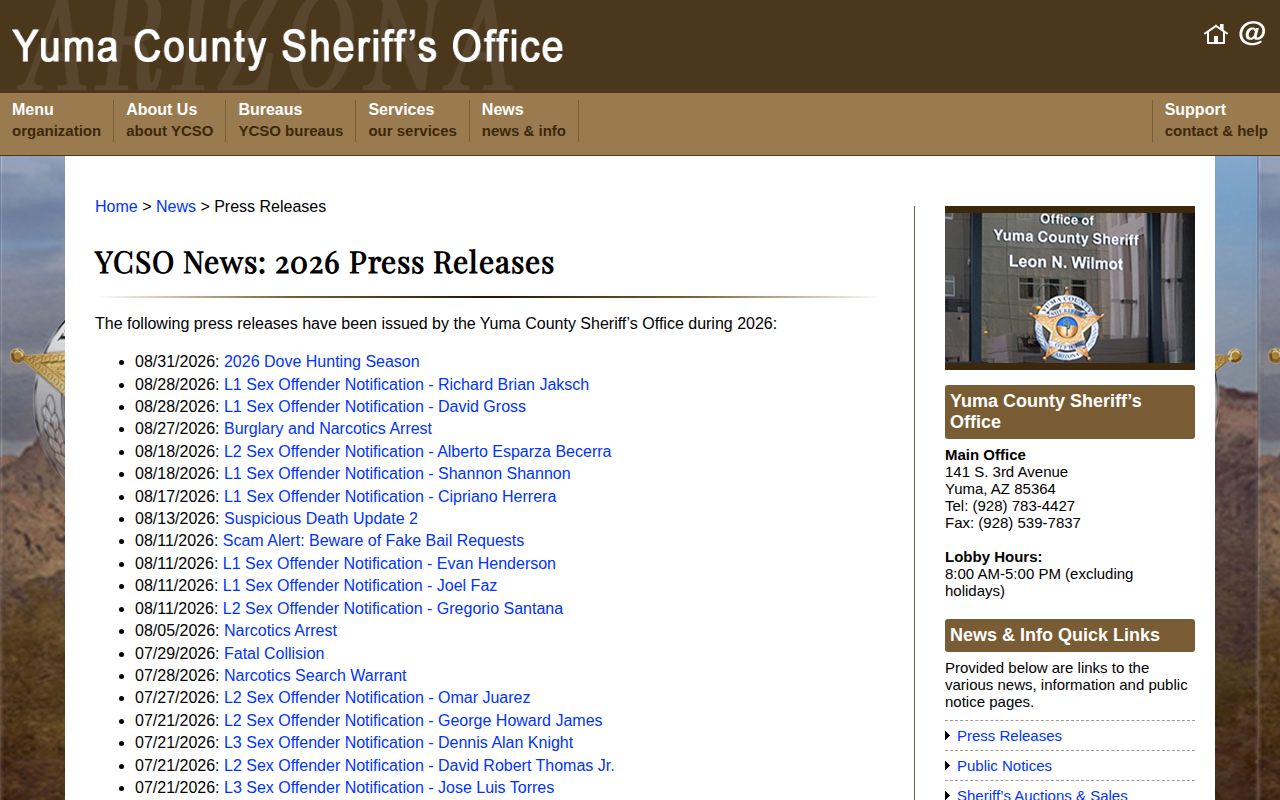Image resolution: width=1280 pixels, height=800 pixels.
Task: Open Scam Alert Fake Bail Requests release
Action: point(374,541)
